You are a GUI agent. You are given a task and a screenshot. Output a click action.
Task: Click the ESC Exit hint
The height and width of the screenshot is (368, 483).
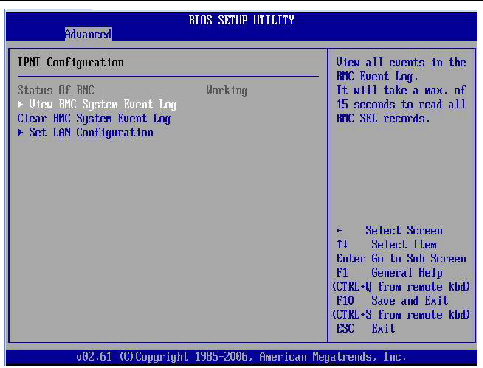tap(366, 329)
